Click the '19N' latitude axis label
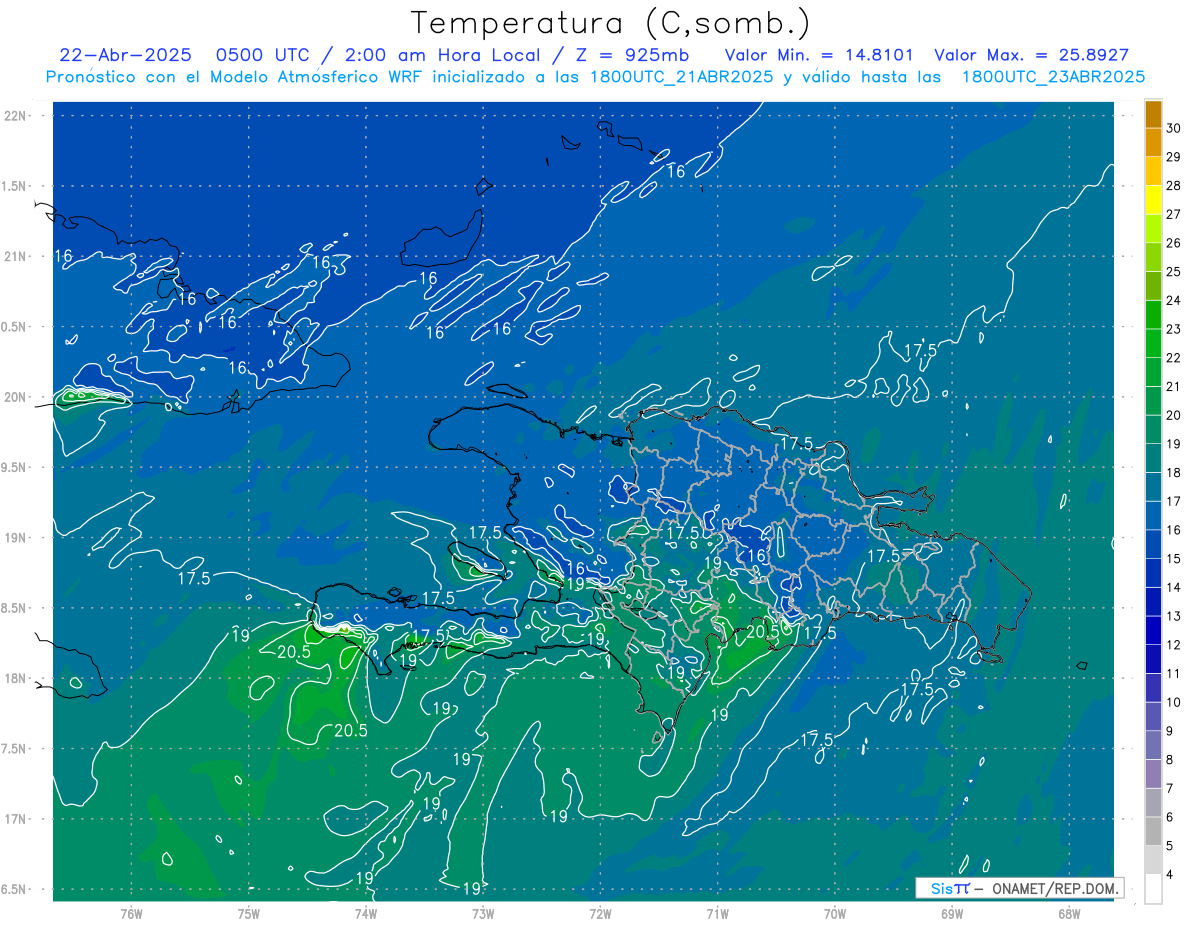Image resolution: width=1200 pixels, height=927 pixels. point(15,537)
